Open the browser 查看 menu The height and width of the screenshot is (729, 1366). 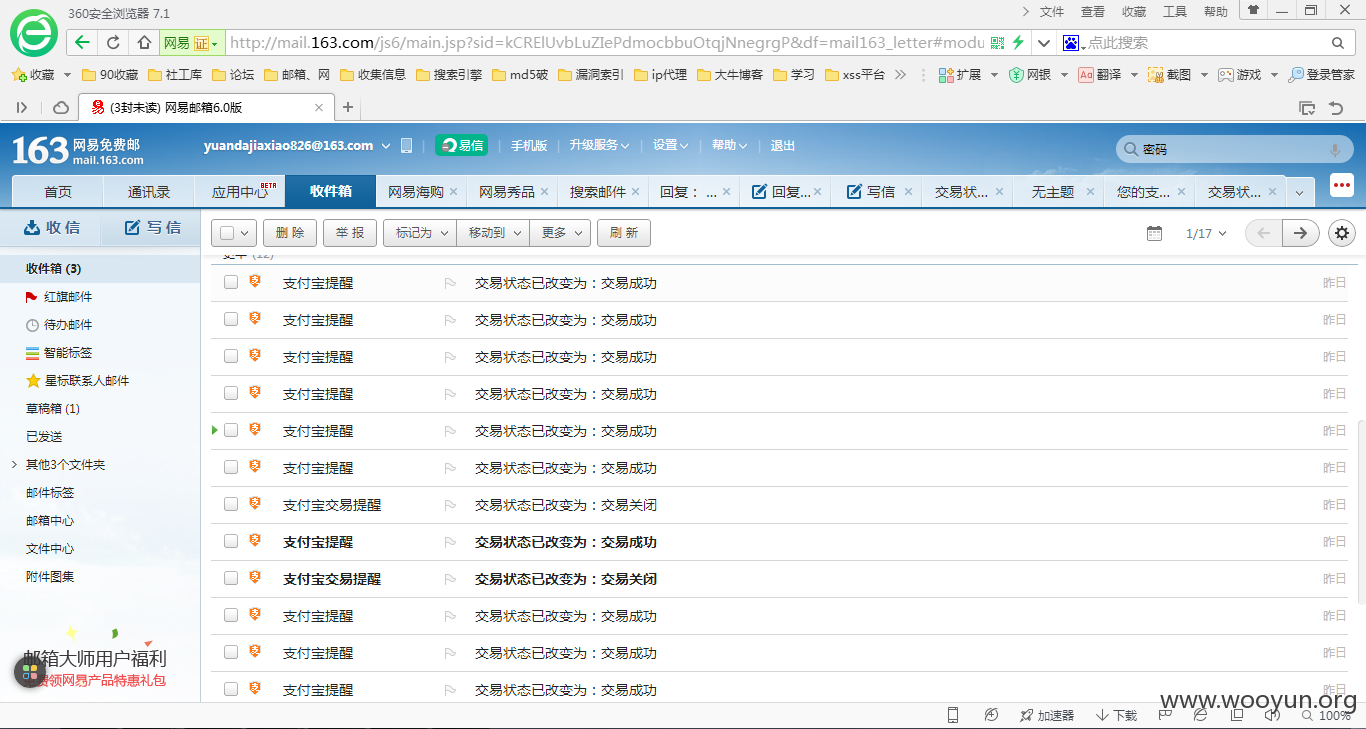pos(1093,12)
